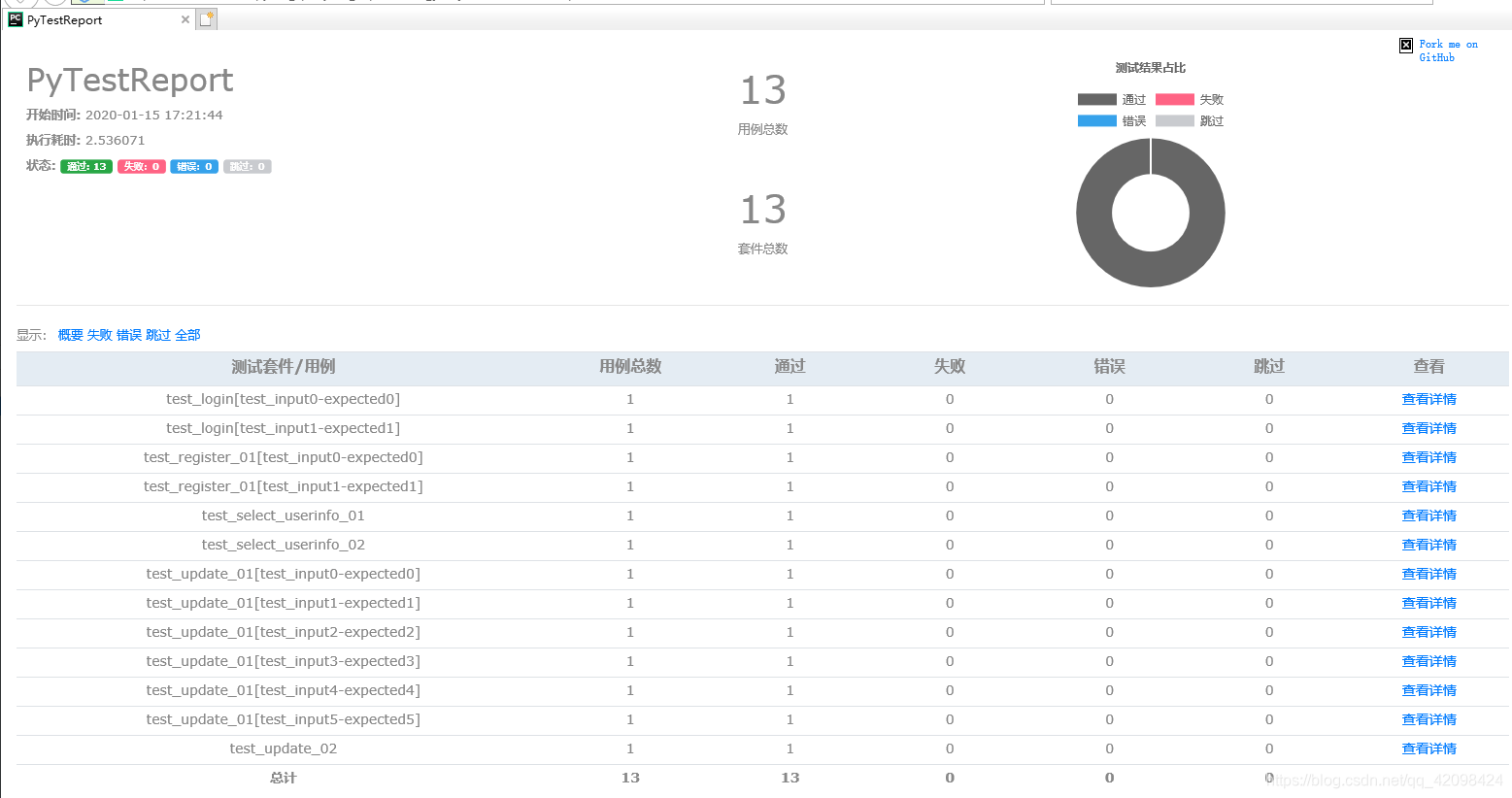Filter results by 错误
Screen dimensions: 1512x798
(x=129, y=335)
